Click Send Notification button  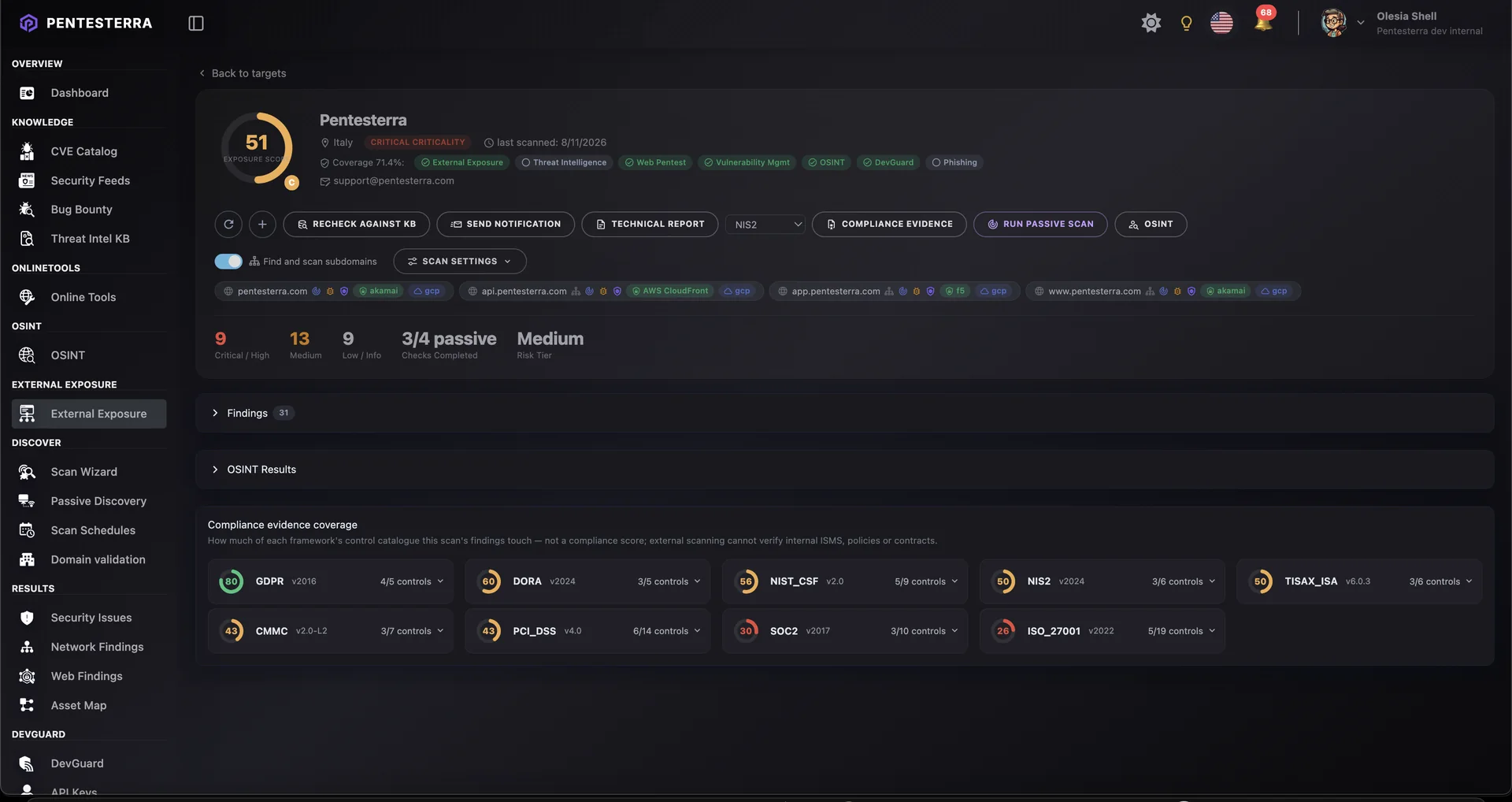[506, 225]
